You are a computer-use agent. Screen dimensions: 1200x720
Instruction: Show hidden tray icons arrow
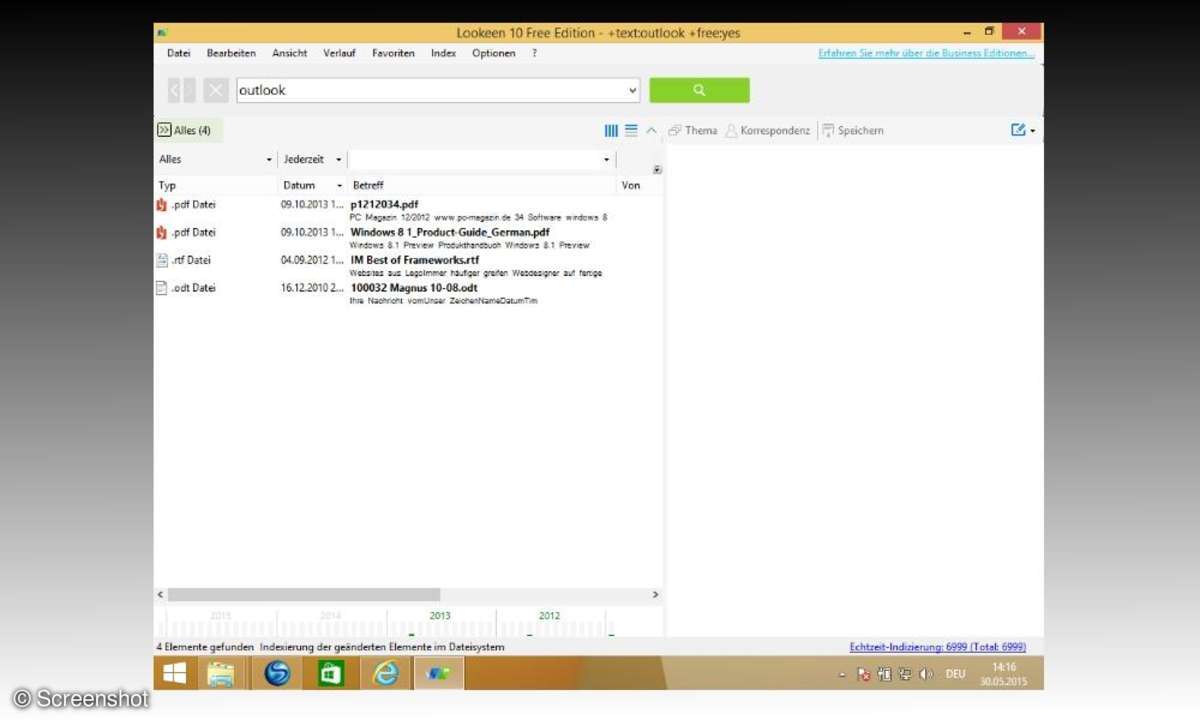pyautogui.click(x=842, y=675)
